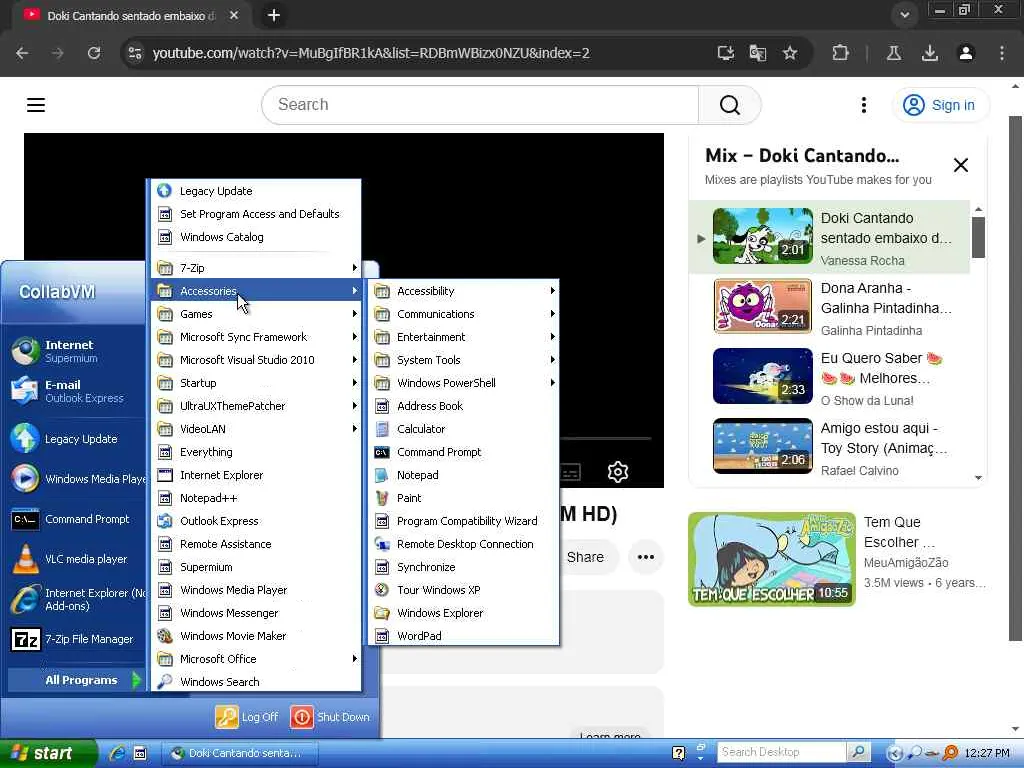Viewport: 1024px width, 768px height.
Task: Click Shut Down button
Action: pos(330,717)
